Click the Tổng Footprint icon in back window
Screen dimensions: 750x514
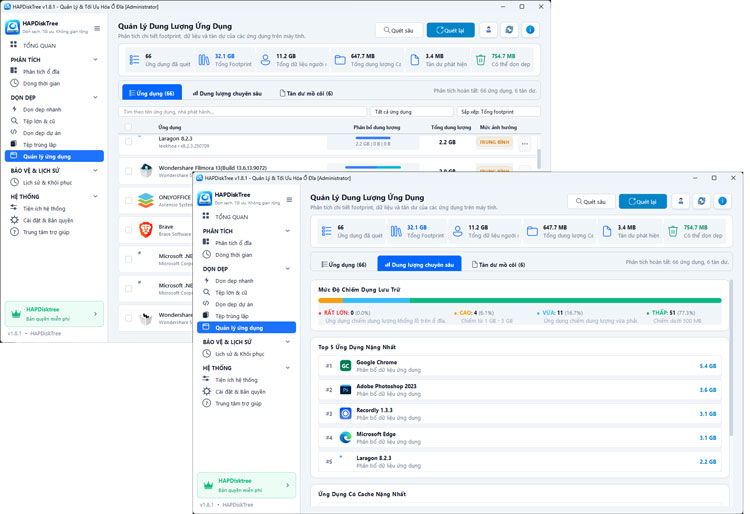(x=204, y=60)
